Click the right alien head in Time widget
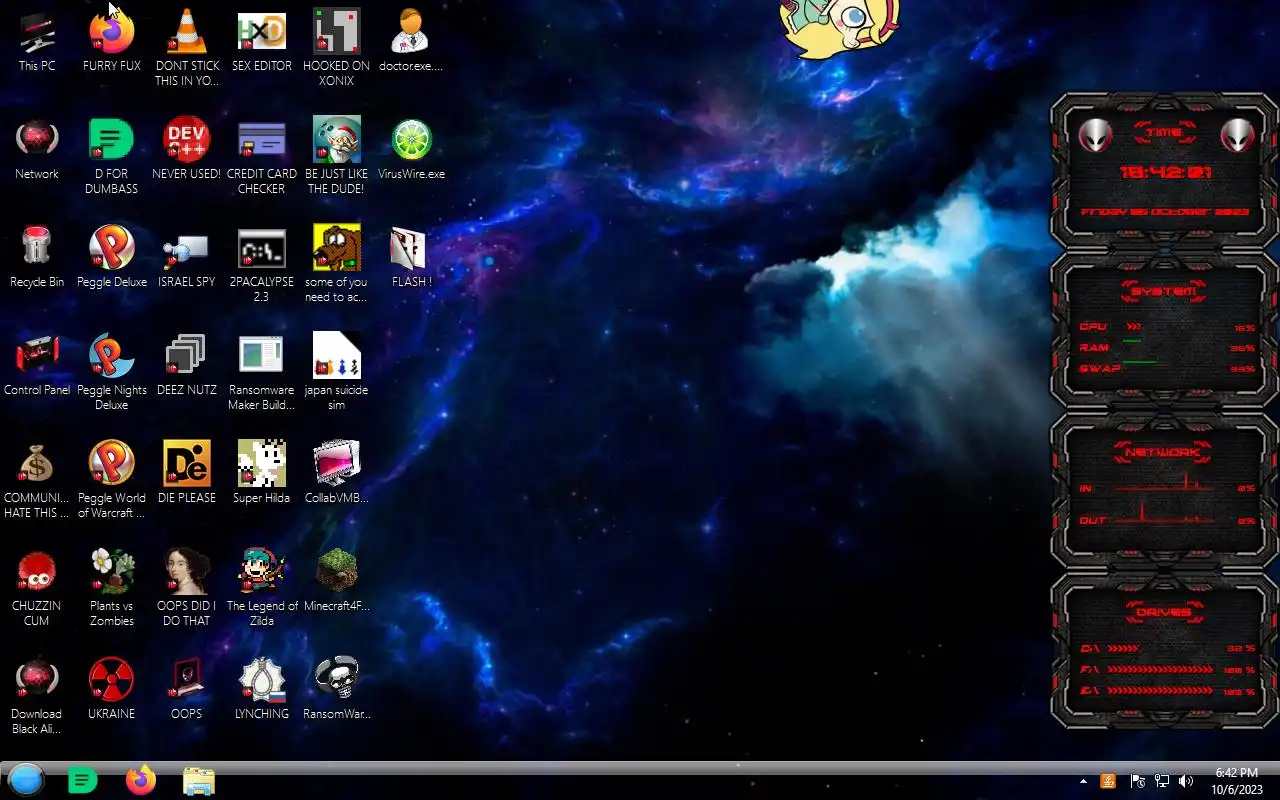The width and height of the screenshot is (1280, 800). (1237, 135)
